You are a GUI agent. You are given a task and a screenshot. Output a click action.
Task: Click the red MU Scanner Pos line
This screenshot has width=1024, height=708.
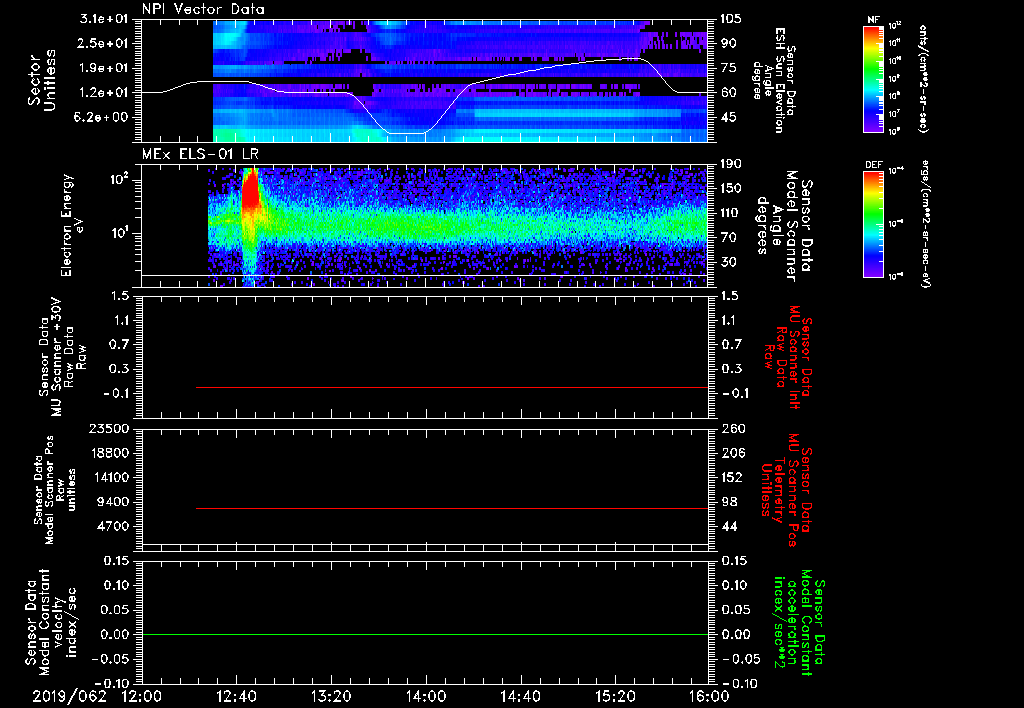click(452, 508)
